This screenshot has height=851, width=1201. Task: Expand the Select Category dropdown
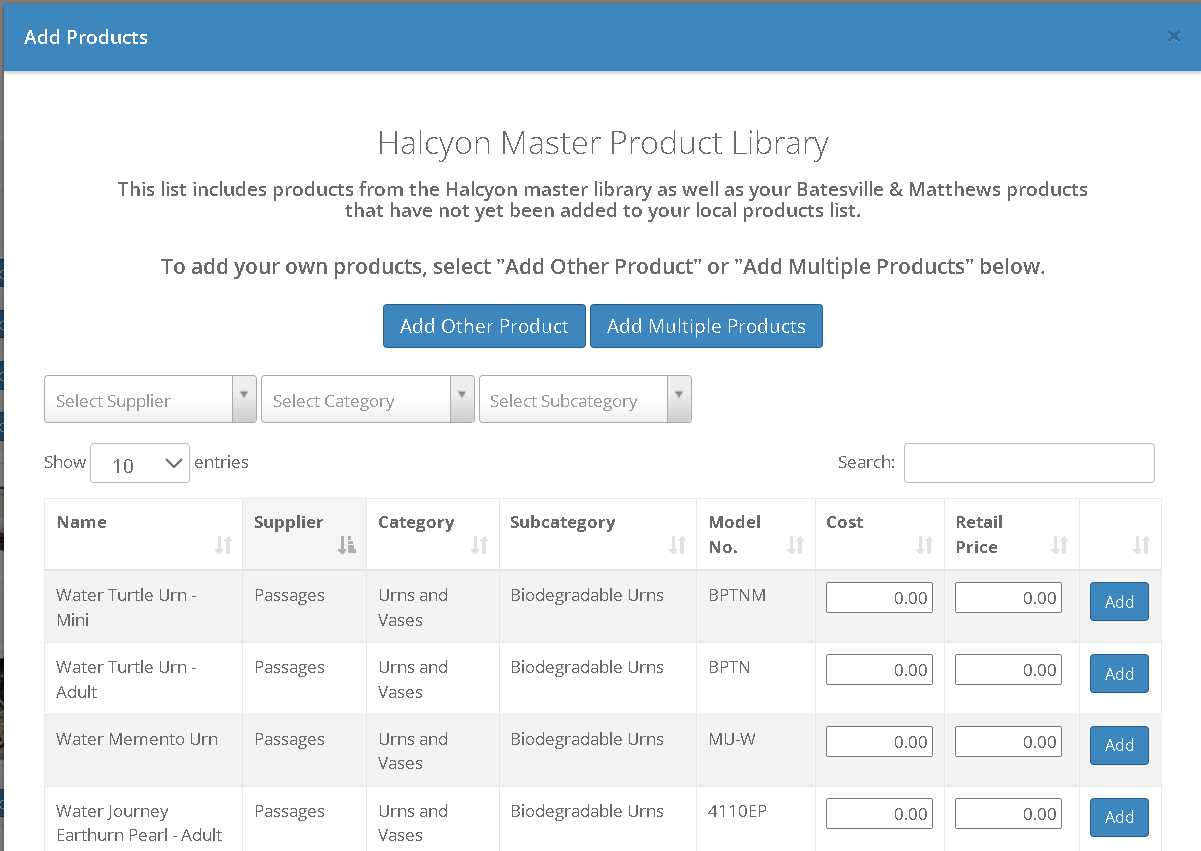(x=367, y=400)
